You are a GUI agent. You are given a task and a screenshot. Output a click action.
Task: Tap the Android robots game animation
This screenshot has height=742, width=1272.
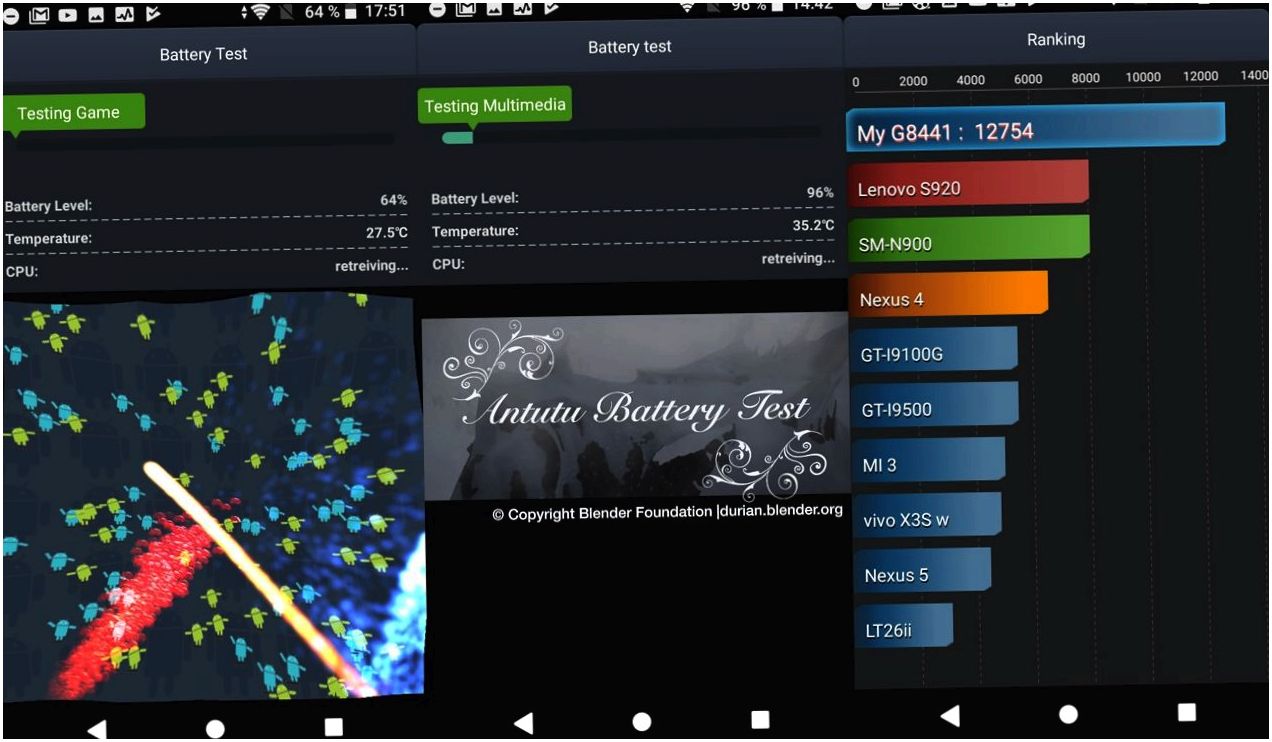tap(213, 495)
